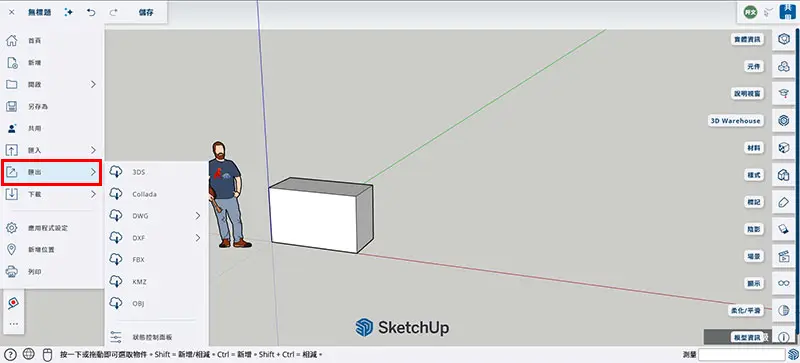
Task: Select 新增位置 add location
Action: [52, 250]
